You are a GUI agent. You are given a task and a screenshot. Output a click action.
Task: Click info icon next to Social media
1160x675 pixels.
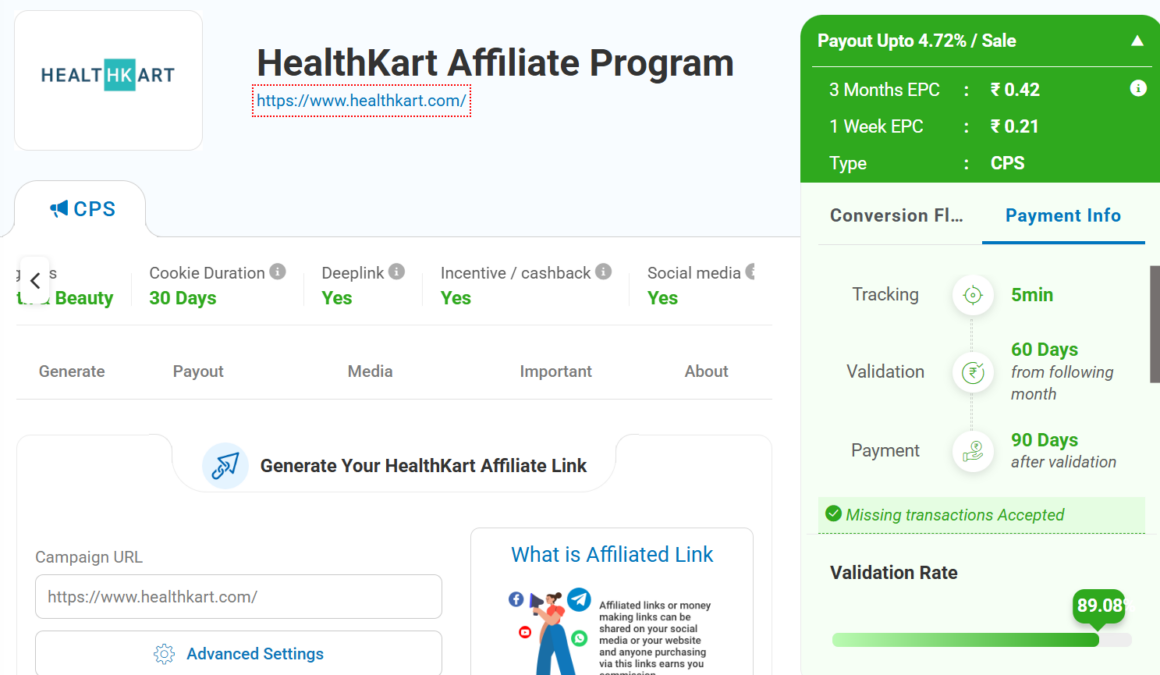tap(751, 272)
